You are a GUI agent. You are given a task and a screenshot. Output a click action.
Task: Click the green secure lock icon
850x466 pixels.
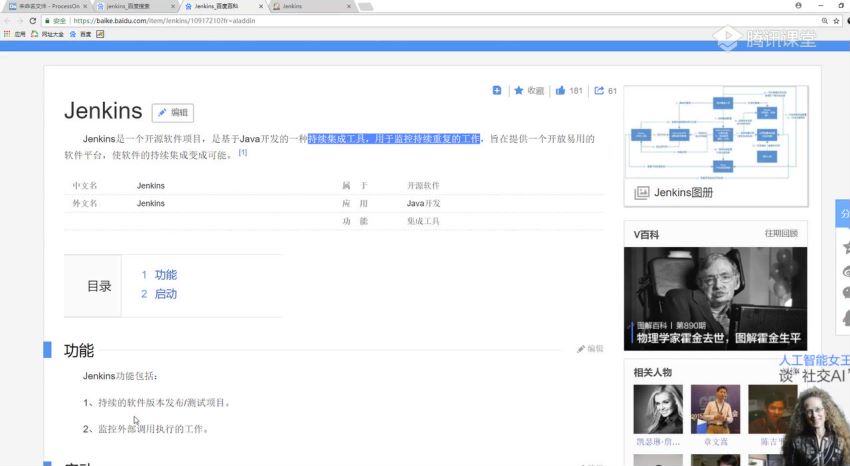tap(48, 21)
